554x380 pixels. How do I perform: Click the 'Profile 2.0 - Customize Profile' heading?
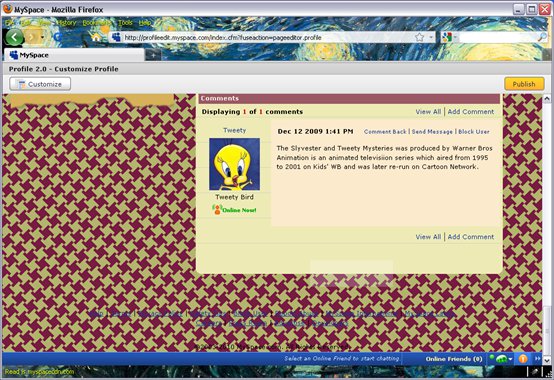point(64,69)
